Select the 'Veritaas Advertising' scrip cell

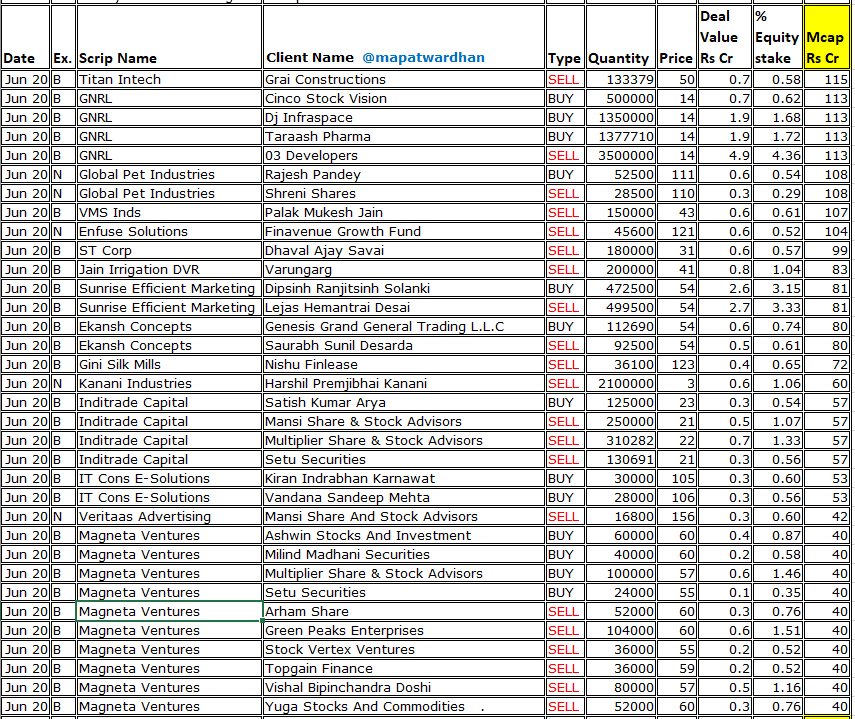point(169,517)
